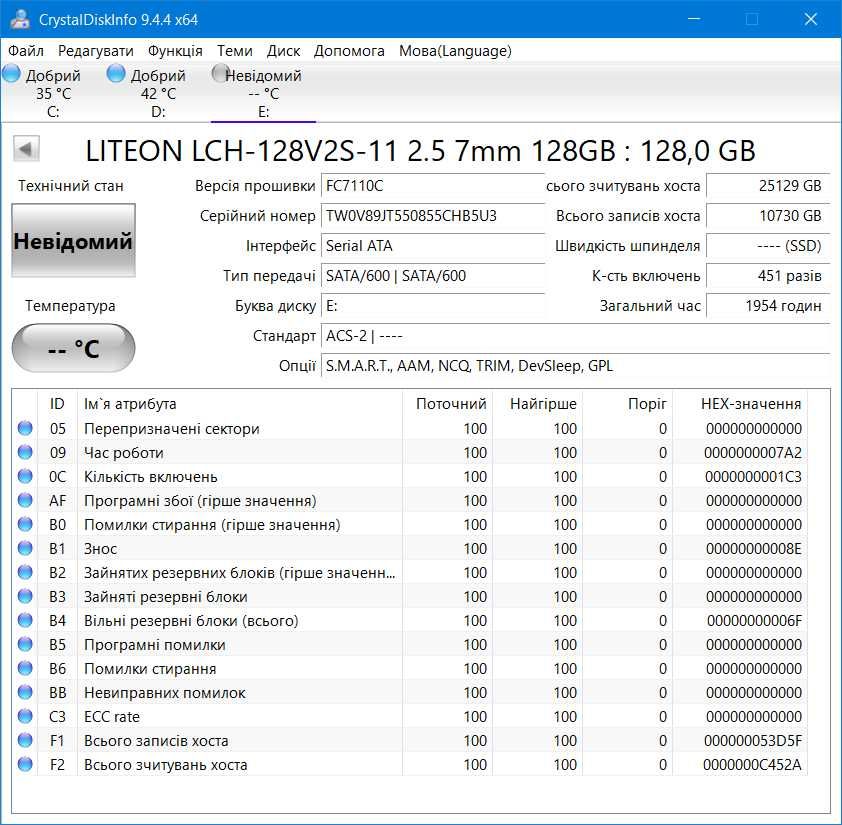The image size is (842, 825).
Task: Click the Найгірше column header
Action: [x=538, y=403]
